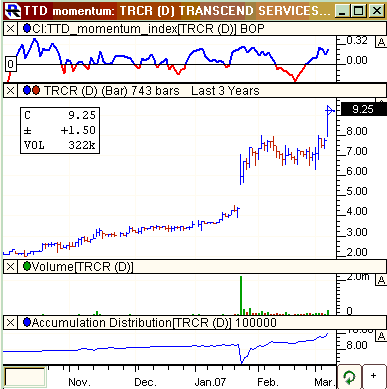Click the A button on Volume scale

tap(381, 280)
